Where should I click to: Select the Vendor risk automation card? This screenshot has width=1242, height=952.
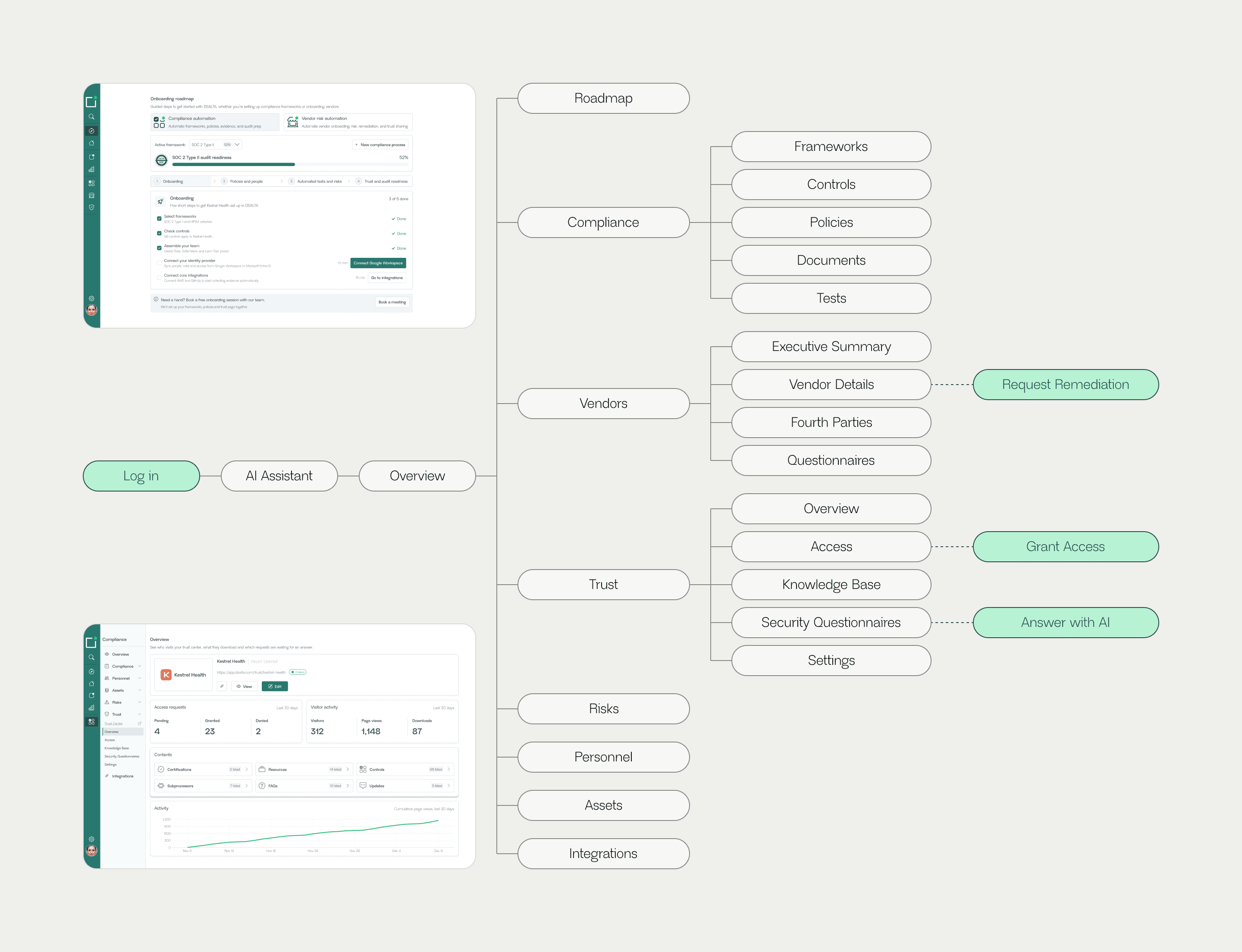tap(348, 122)
